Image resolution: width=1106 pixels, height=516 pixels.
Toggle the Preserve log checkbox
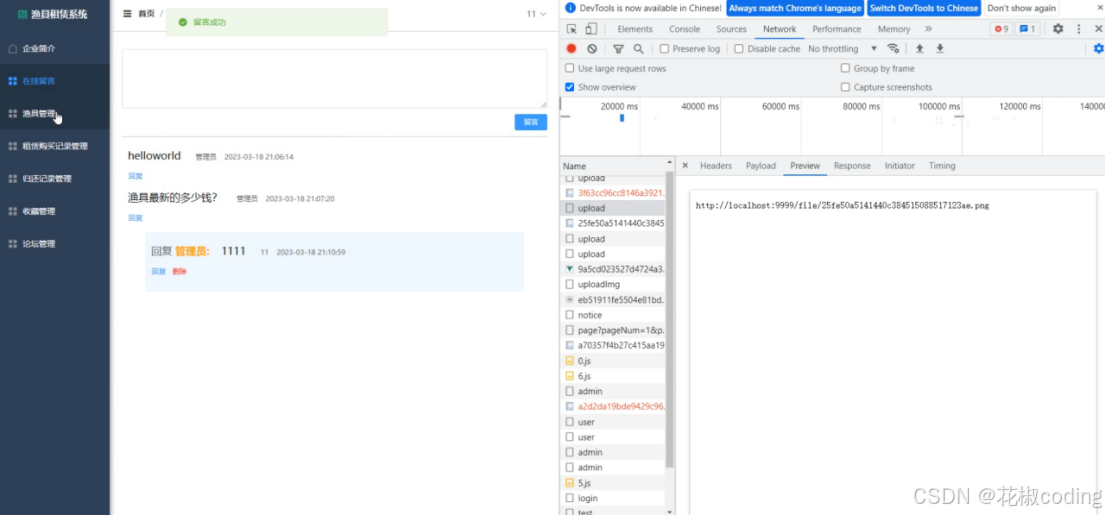point(664,49)
